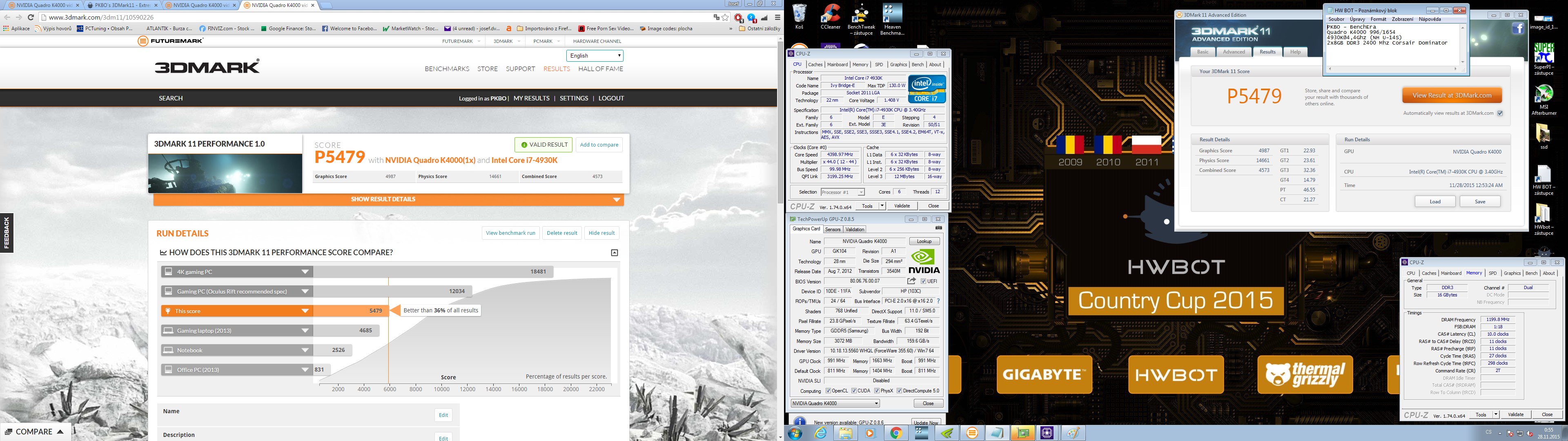Open Paint from the taskbar
1568x441 pixels.
(x=1073, y=433)
